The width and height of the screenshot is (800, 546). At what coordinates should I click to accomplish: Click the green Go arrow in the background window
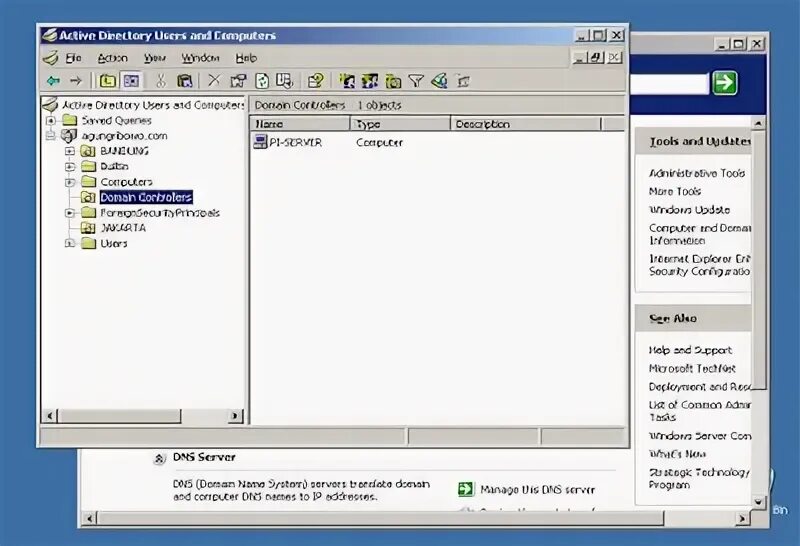(725, 83)
